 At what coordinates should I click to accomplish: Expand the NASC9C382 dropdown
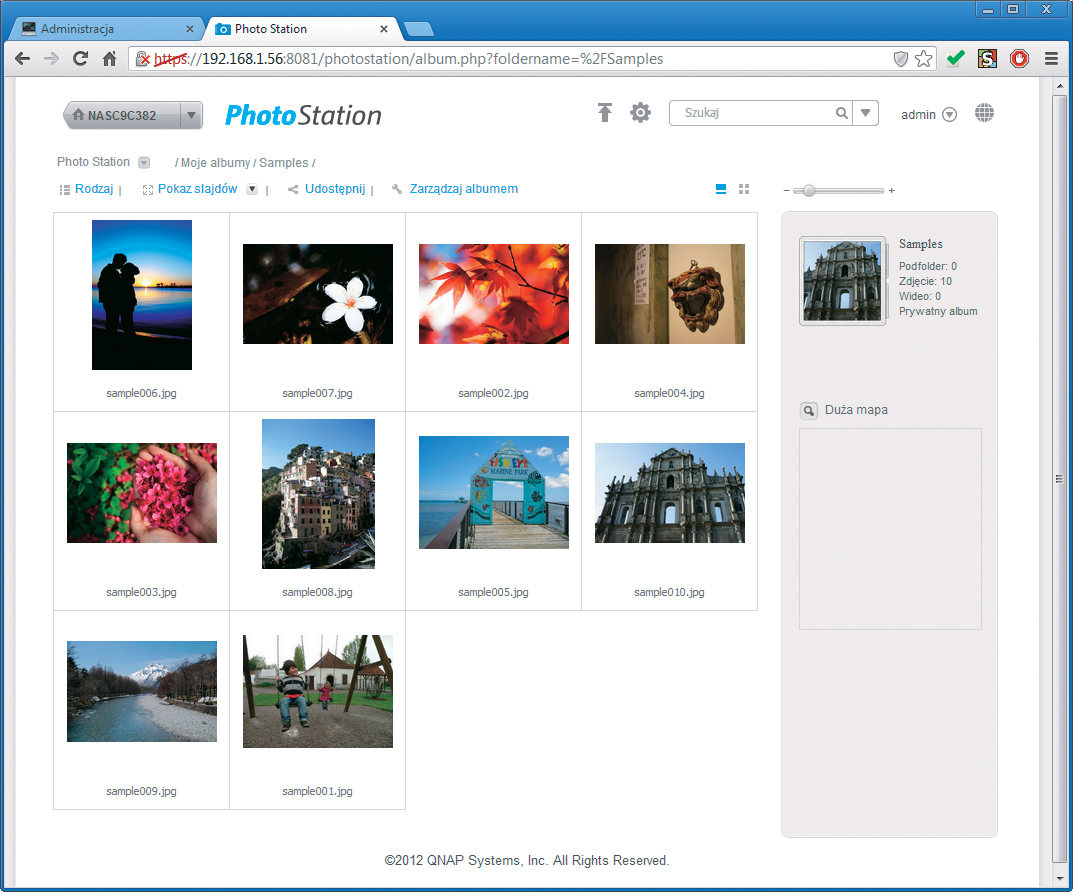point(191,115)
